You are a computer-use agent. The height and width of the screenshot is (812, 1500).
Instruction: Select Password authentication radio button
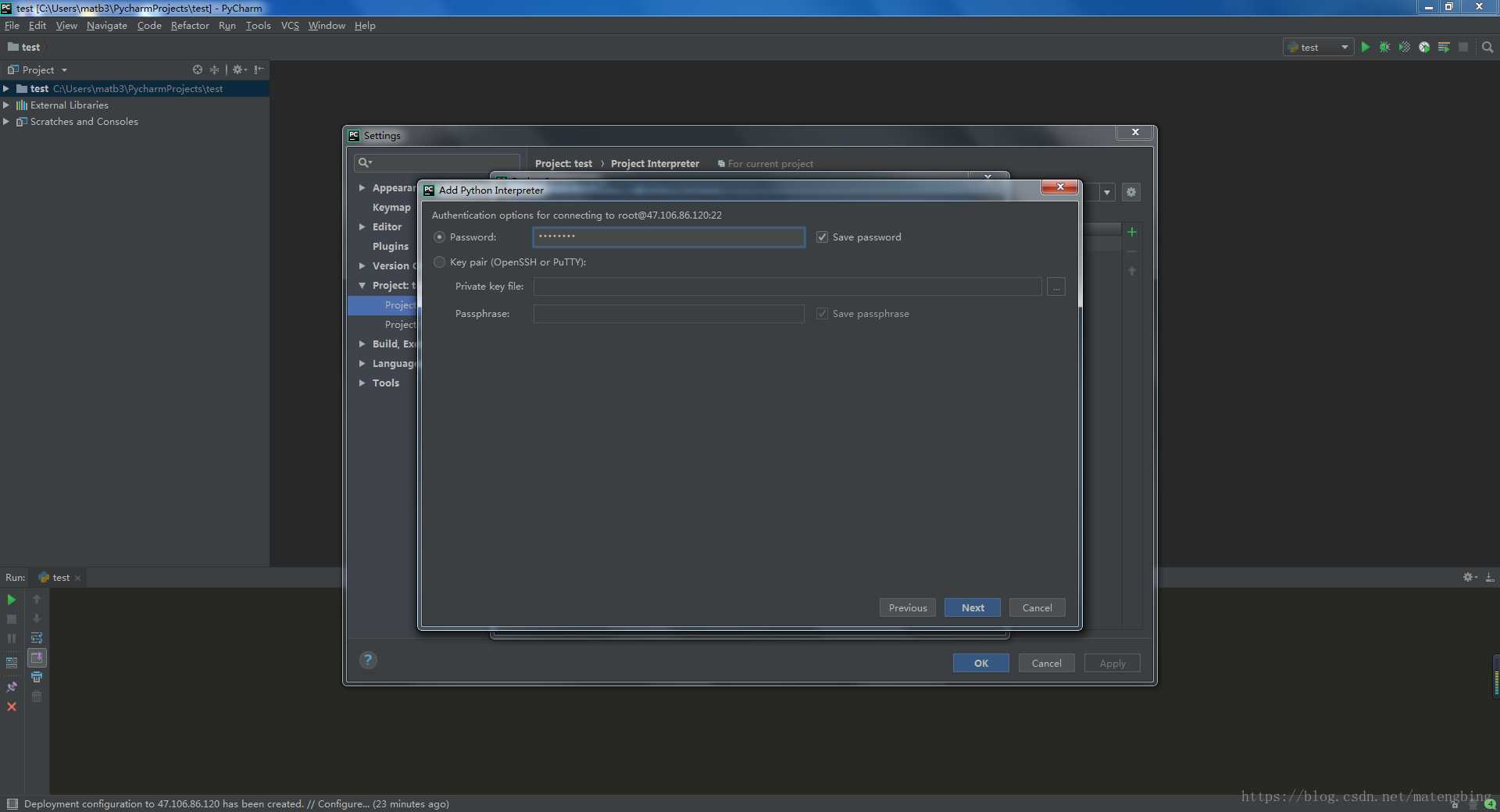click(440, 237)
